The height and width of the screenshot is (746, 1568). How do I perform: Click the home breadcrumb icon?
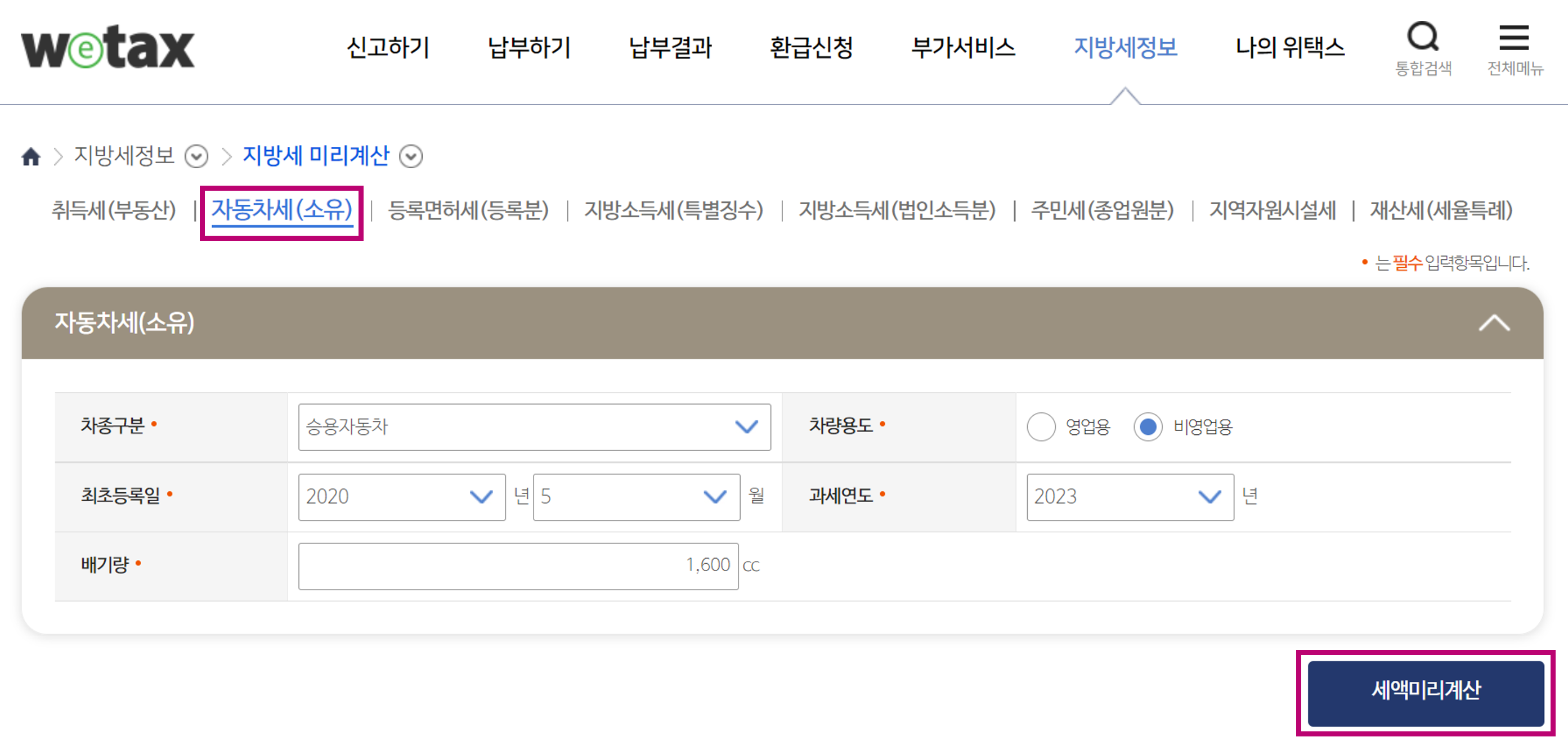pyautogui.click(x=31, y=156)
